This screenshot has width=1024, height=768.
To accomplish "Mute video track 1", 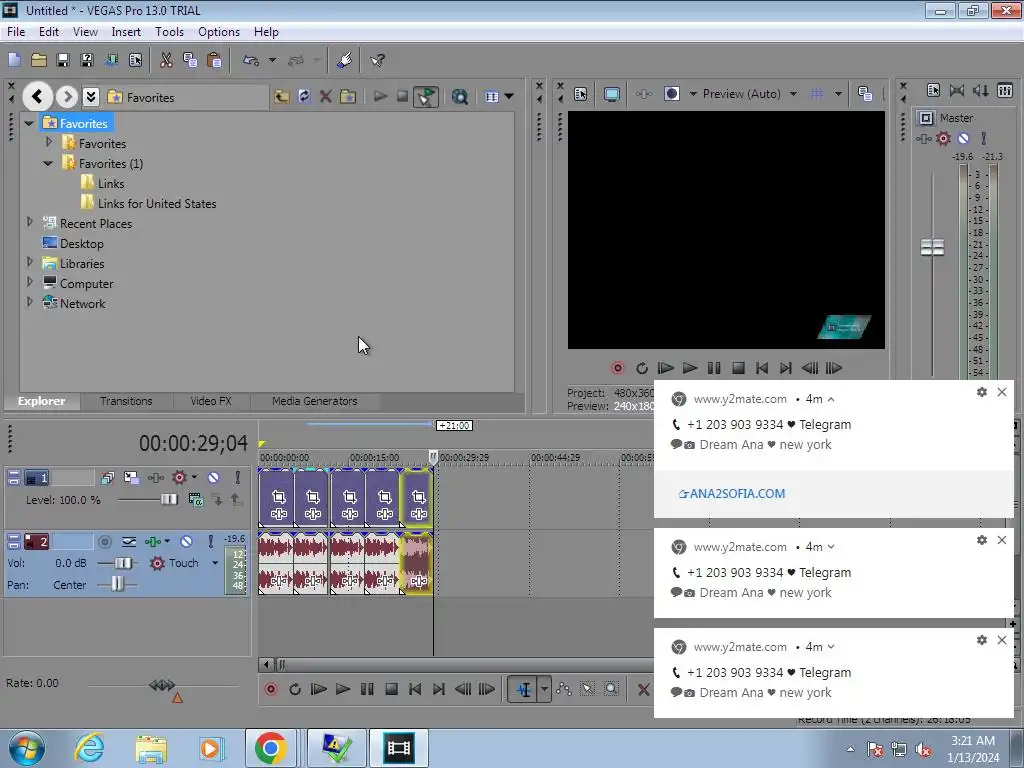I will coord(214,478).
